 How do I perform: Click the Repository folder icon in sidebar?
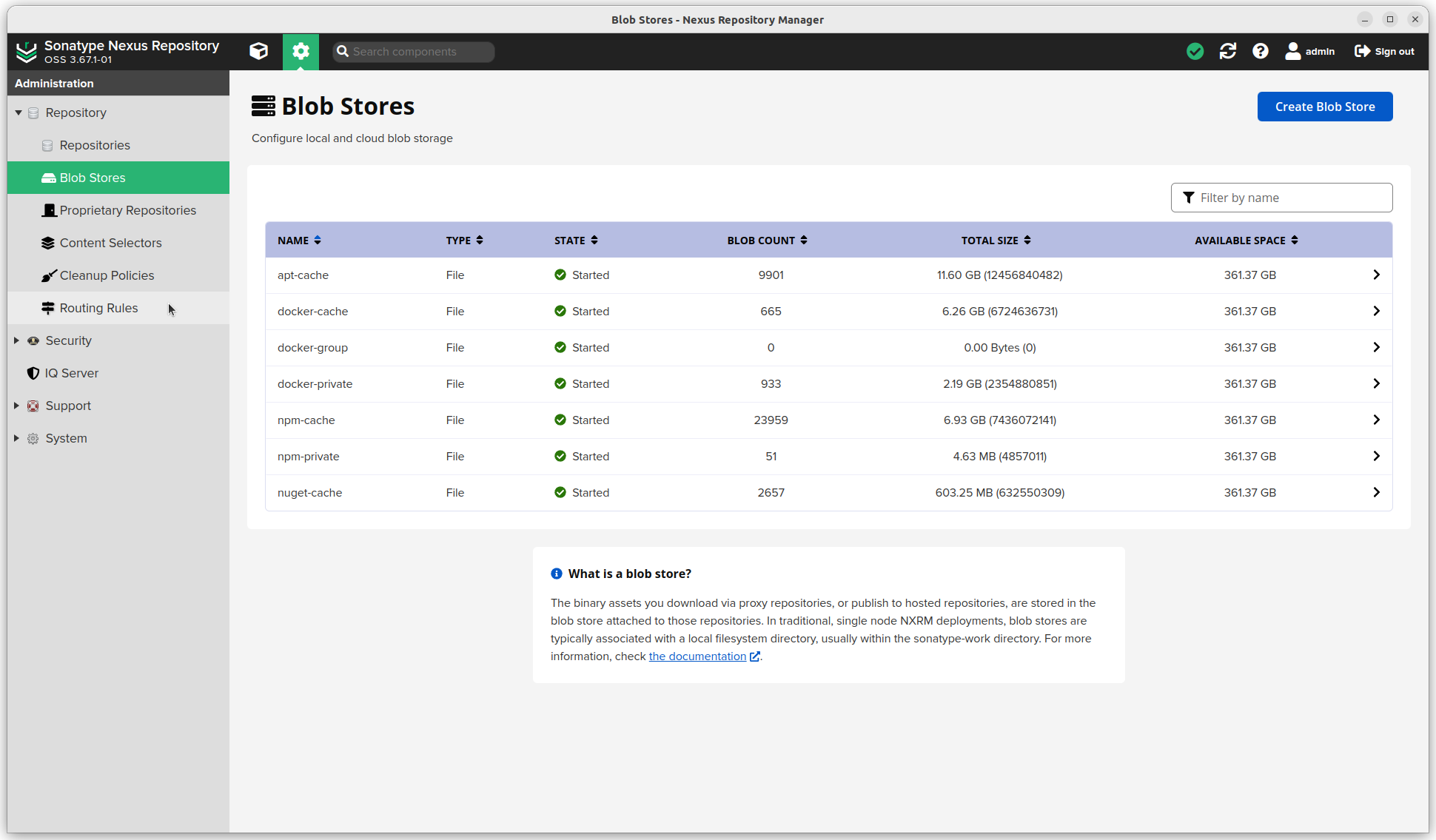pos(33,112)
